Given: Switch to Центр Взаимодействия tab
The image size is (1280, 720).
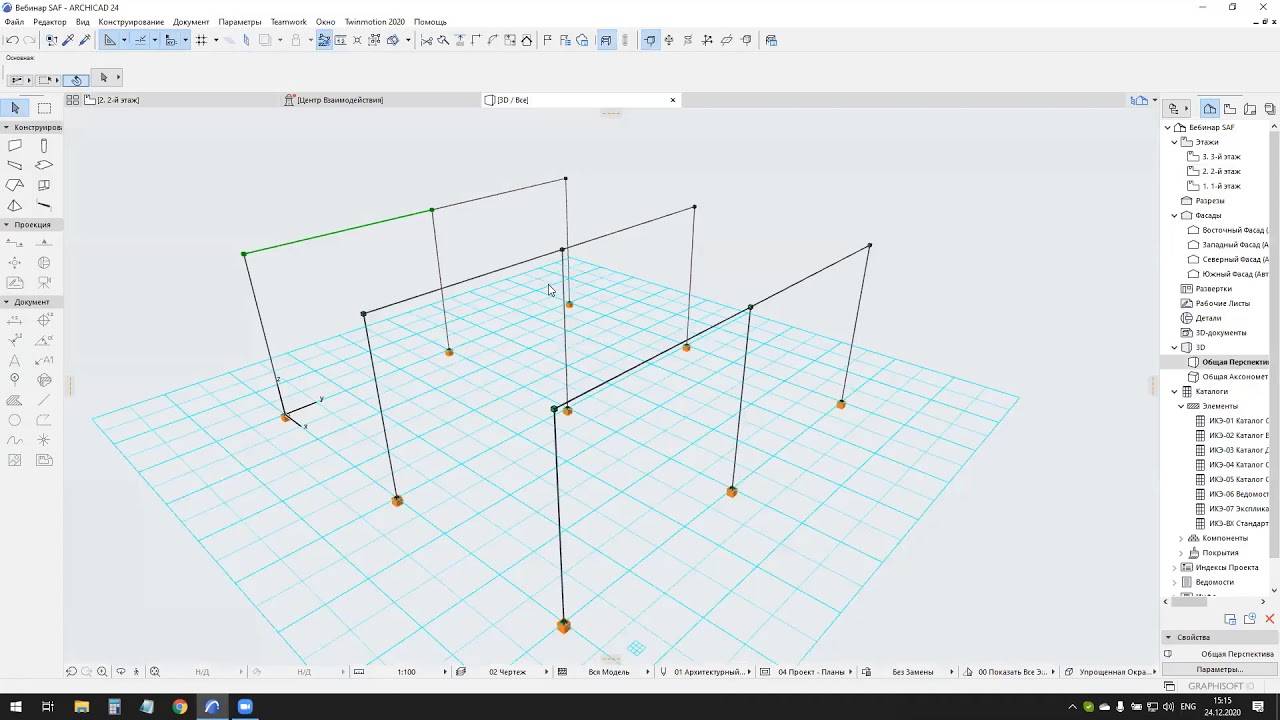Looking at the screenshot, I should 381,100.
